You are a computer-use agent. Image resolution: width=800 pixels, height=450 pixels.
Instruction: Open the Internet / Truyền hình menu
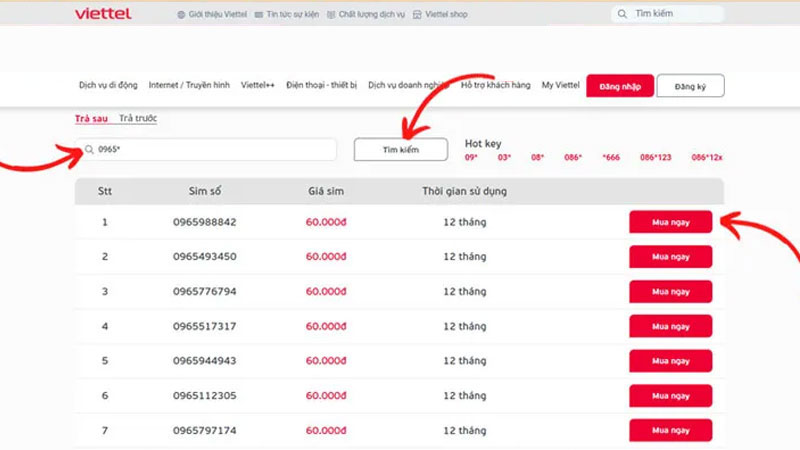pos(191,86)
